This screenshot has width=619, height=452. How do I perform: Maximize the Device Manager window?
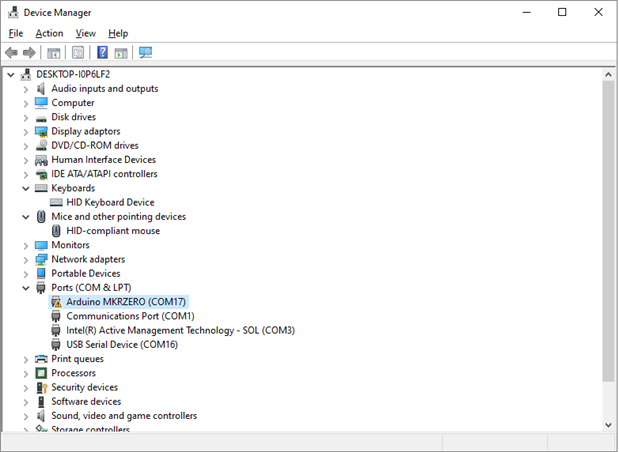tap(562, 12)
